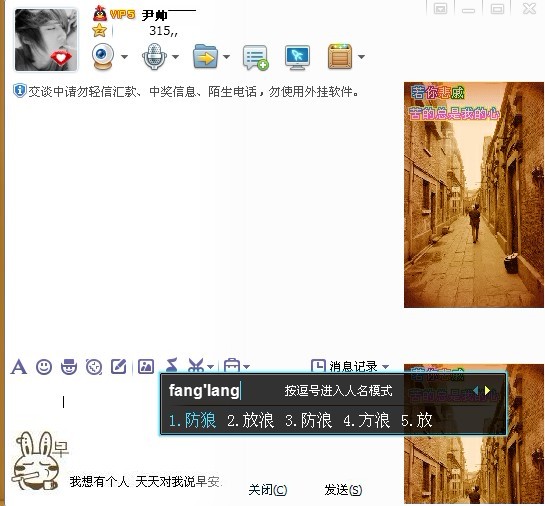Start a video call with the webcam icon
545x506 pixels.
103,56
